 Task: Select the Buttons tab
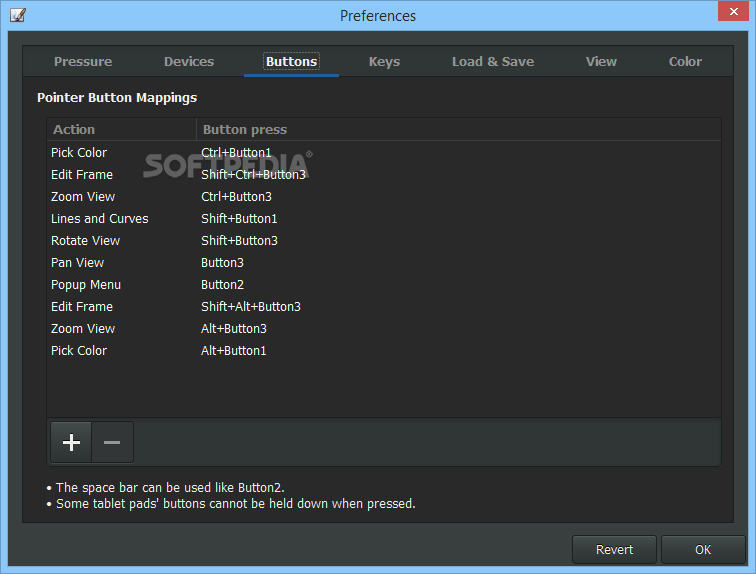point(292,62)
